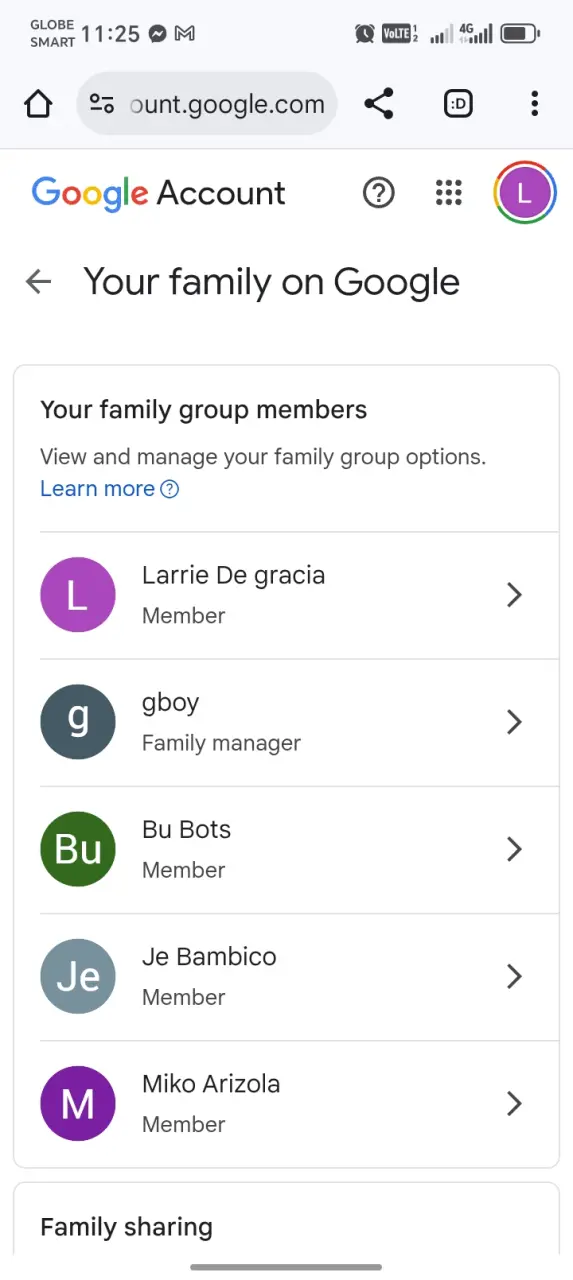
Task: Open the browser three-dot menu
Action: (x=535, y=104)
